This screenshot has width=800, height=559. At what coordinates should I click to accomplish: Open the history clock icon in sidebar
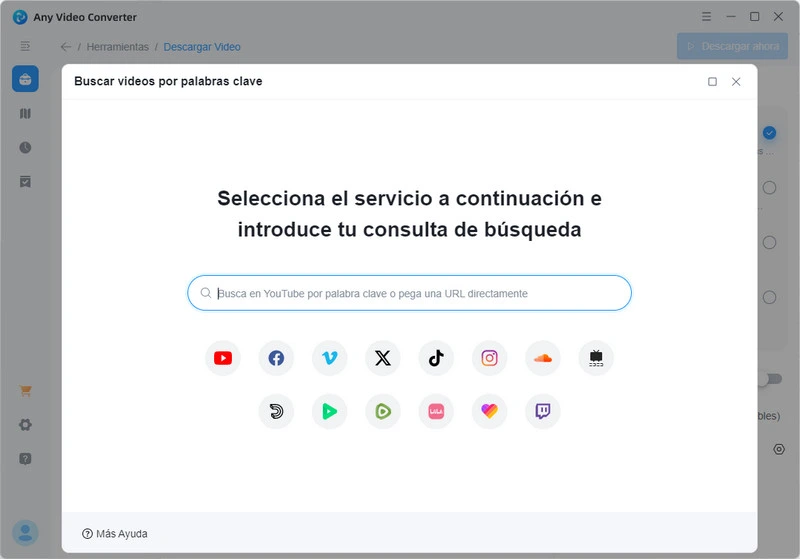point(26,147)
